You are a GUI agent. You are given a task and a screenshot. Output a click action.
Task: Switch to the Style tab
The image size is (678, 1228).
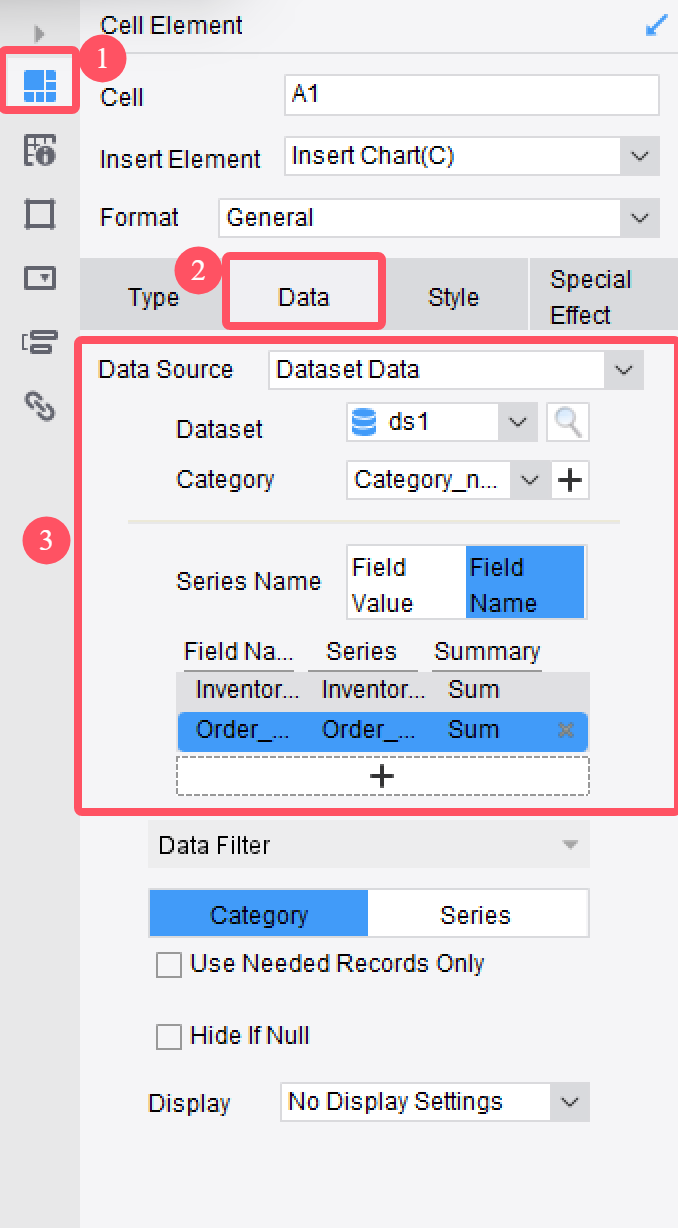point(453,297)
